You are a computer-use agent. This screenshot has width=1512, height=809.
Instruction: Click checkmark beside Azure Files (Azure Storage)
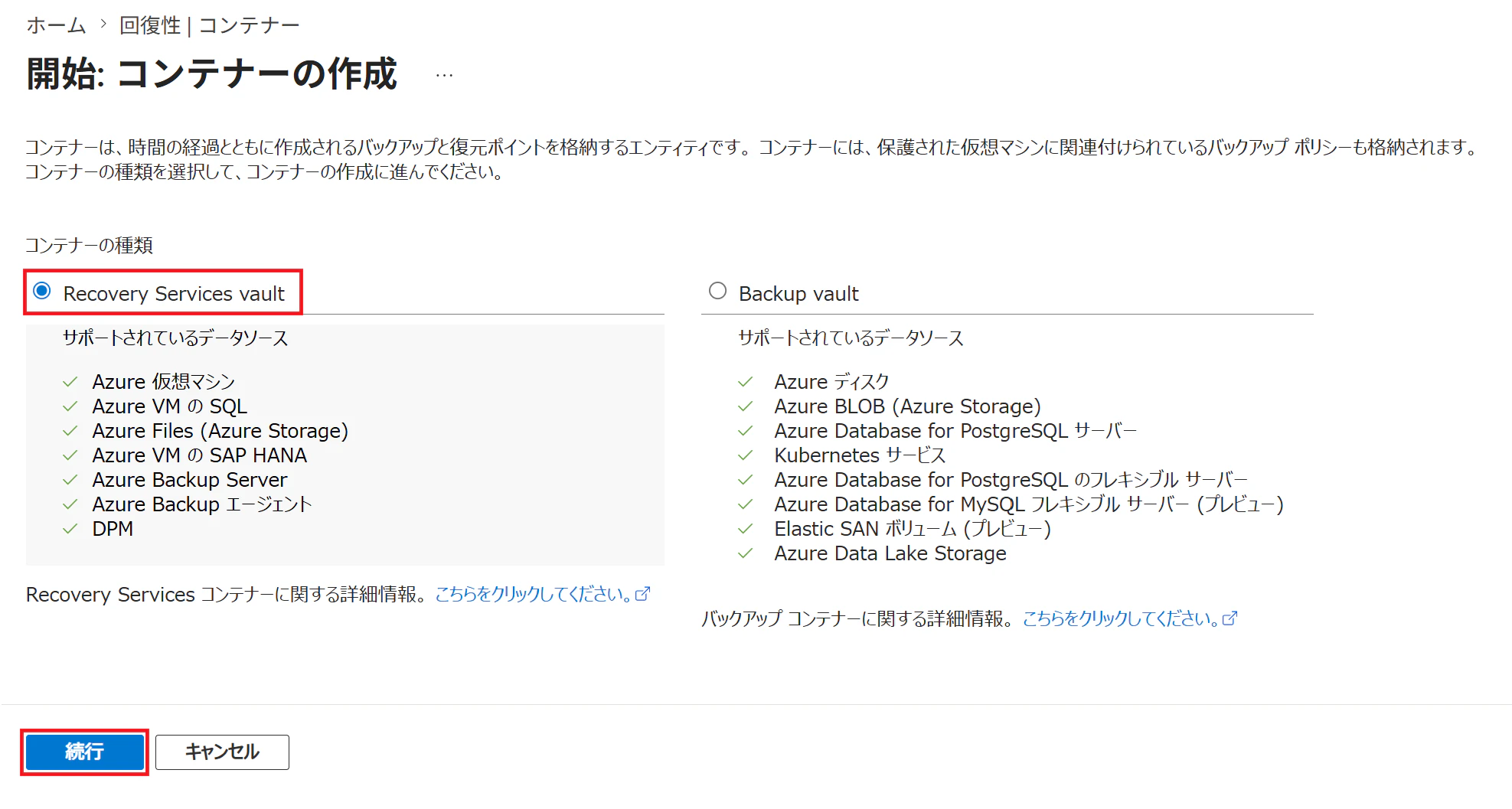[70, 431]
